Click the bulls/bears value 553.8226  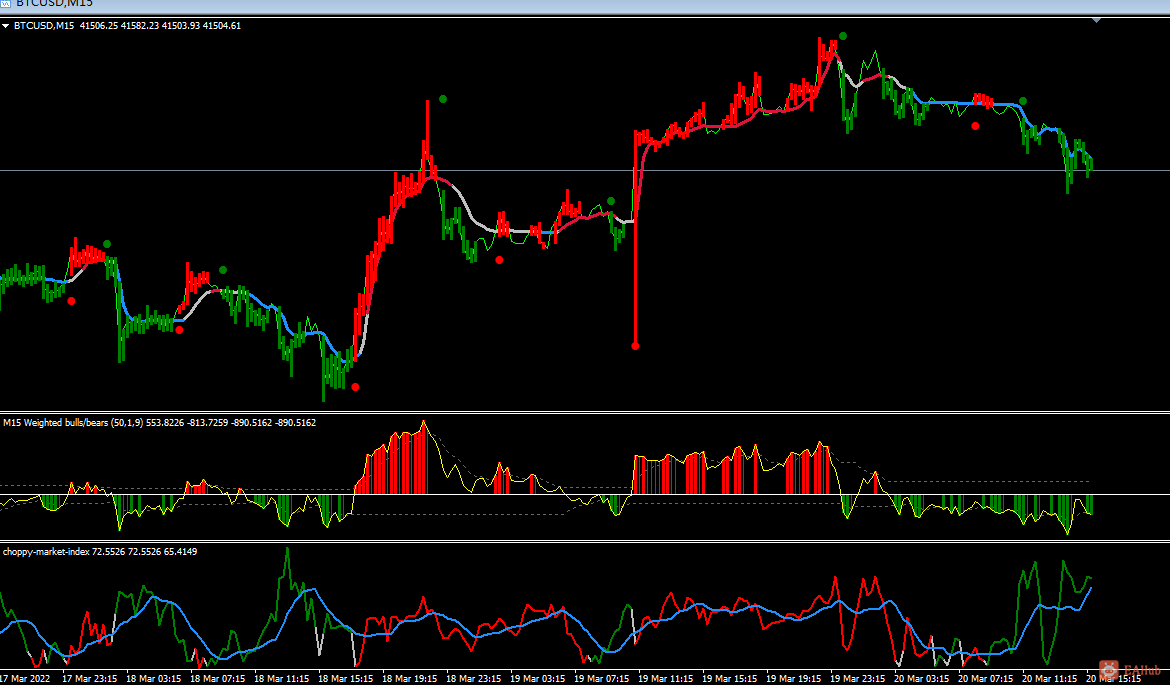(x=163, y=422)
